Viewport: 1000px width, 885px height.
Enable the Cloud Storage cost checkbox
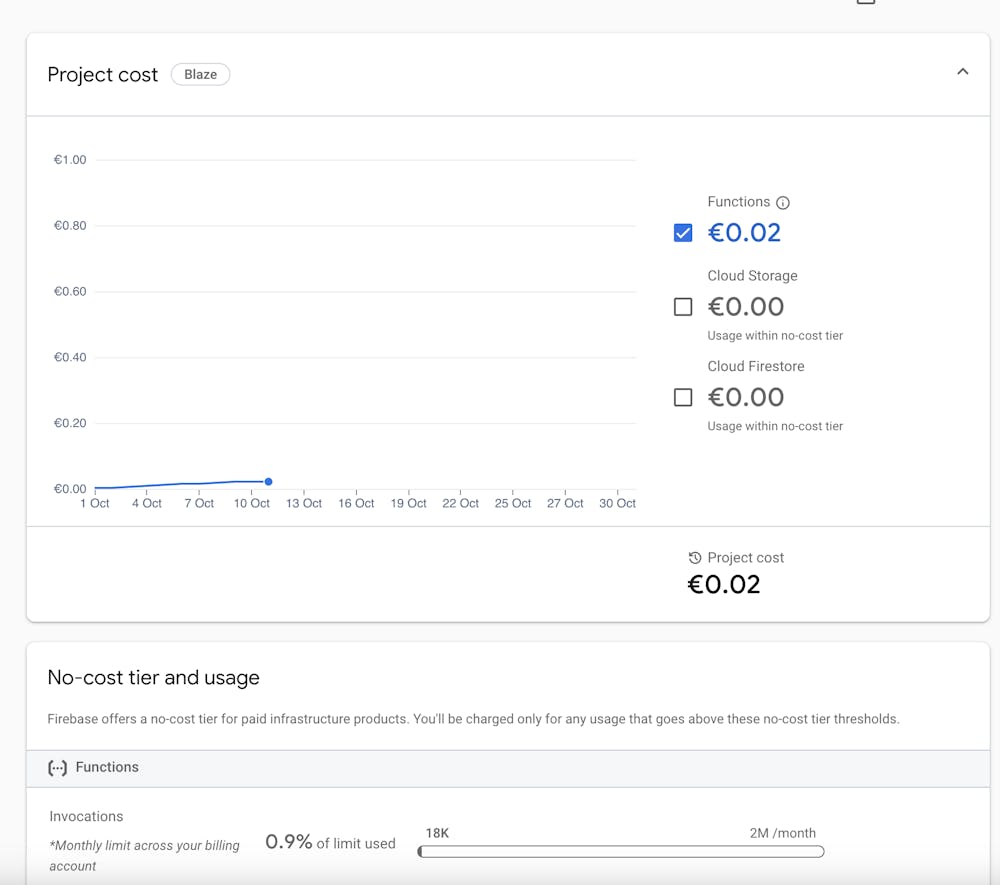click(x=683, y=307)
